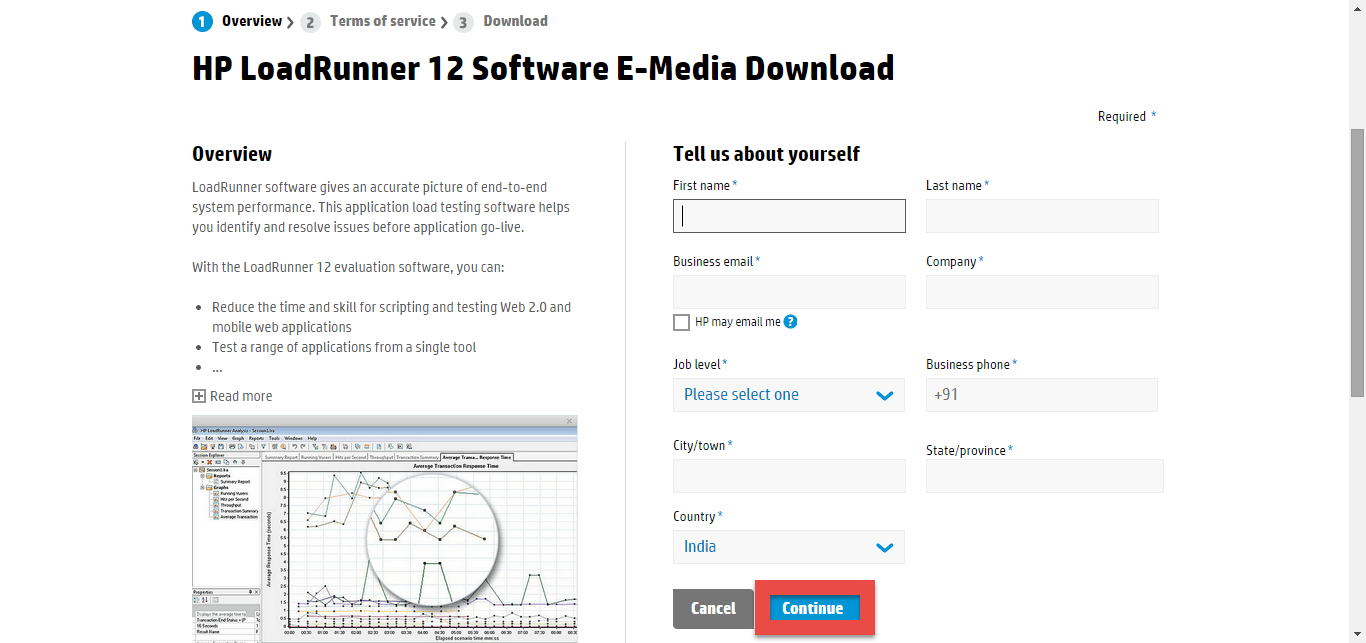Click the Country dropdown arrow icon
This screenshot has width=1366, height=643.
pyautogui.click(x=884, y=547)
